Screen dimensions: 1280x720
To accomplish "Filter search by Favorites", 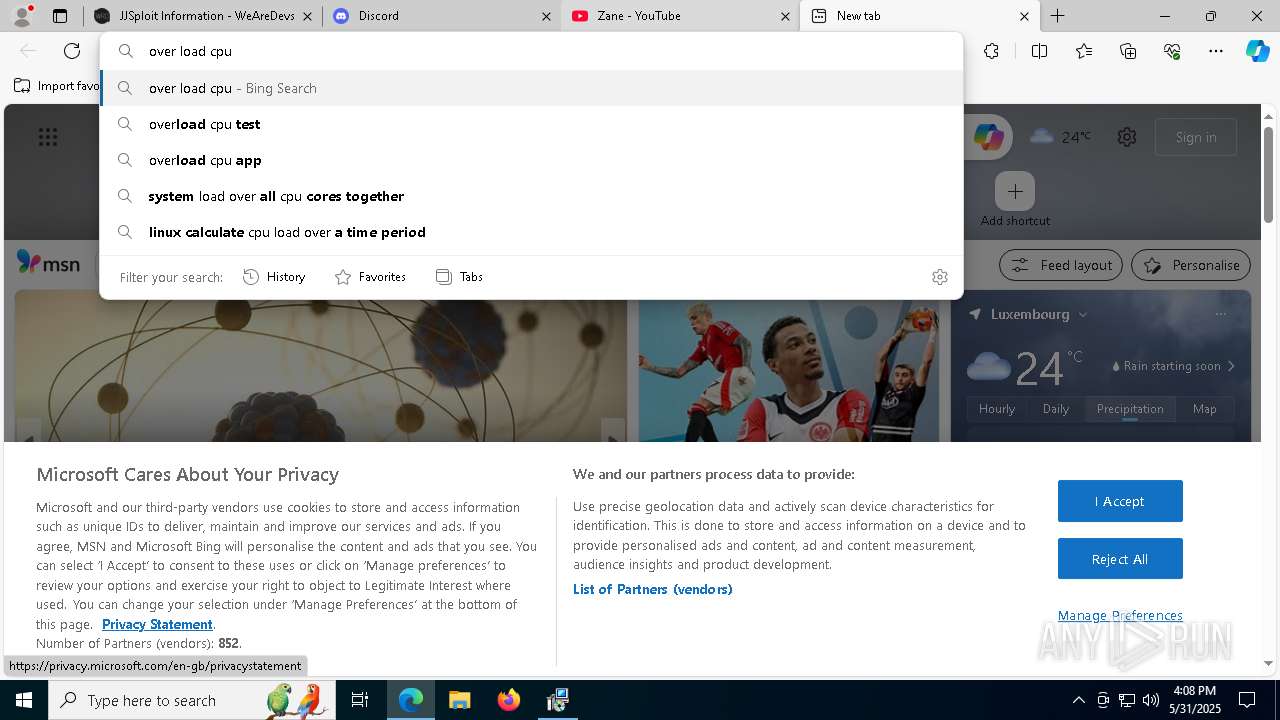I will pyautogui.click(x=370, y=277).
